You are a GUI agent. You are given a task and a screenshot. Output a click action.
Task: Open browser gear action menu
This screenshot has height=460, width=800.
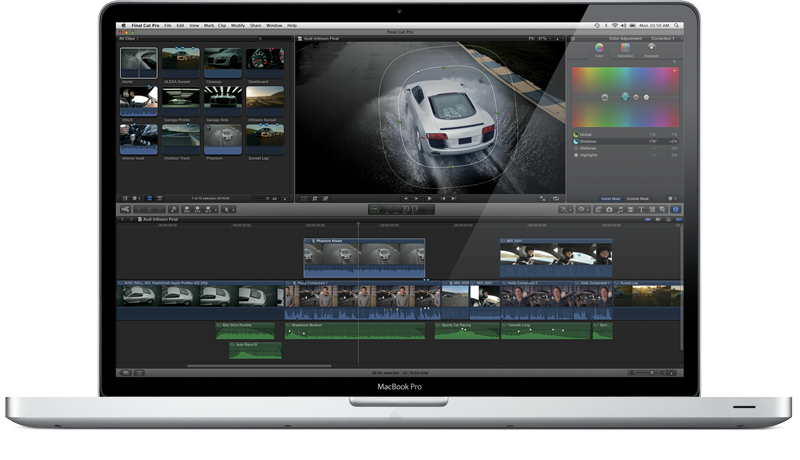point(136,198)
